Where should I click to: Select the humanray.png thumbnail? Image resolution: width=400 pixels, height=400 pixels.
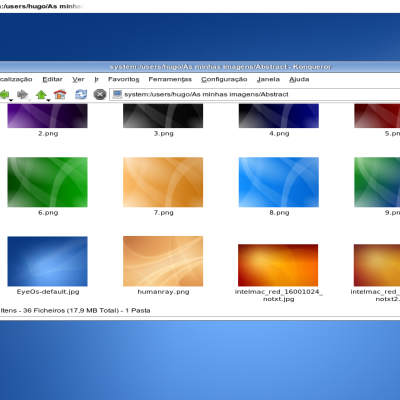click(x=163, y=261)
